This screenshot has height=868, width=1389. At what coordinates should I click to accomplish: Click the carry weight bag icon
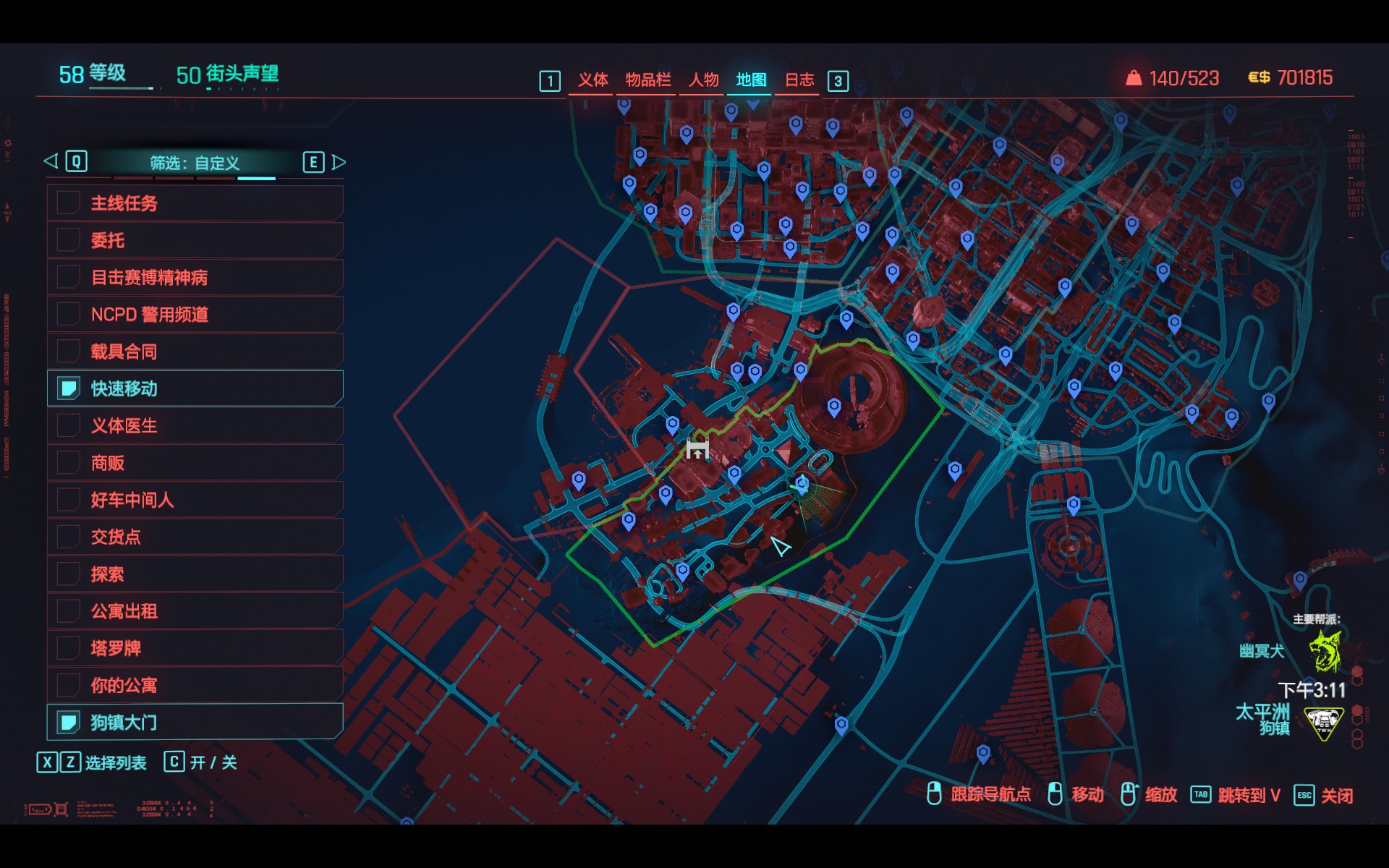1134,77
